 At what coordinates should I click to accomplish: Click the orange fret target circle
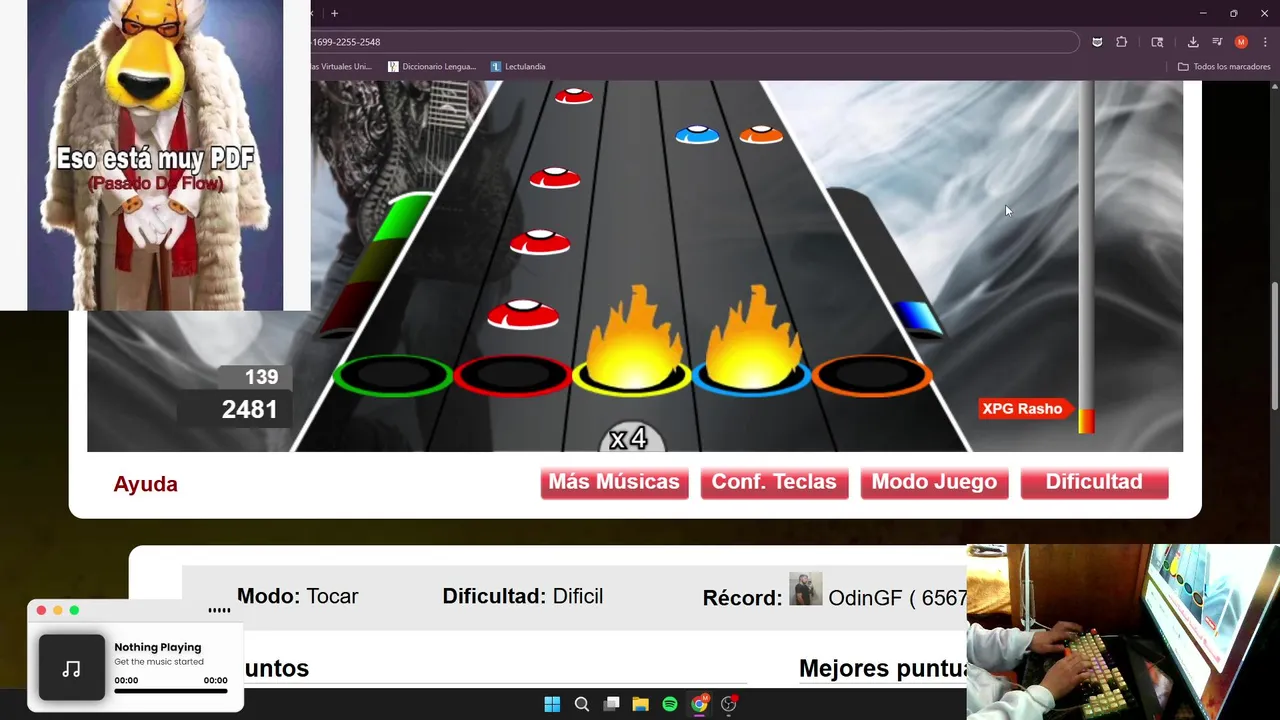click(x=872, y=376)
